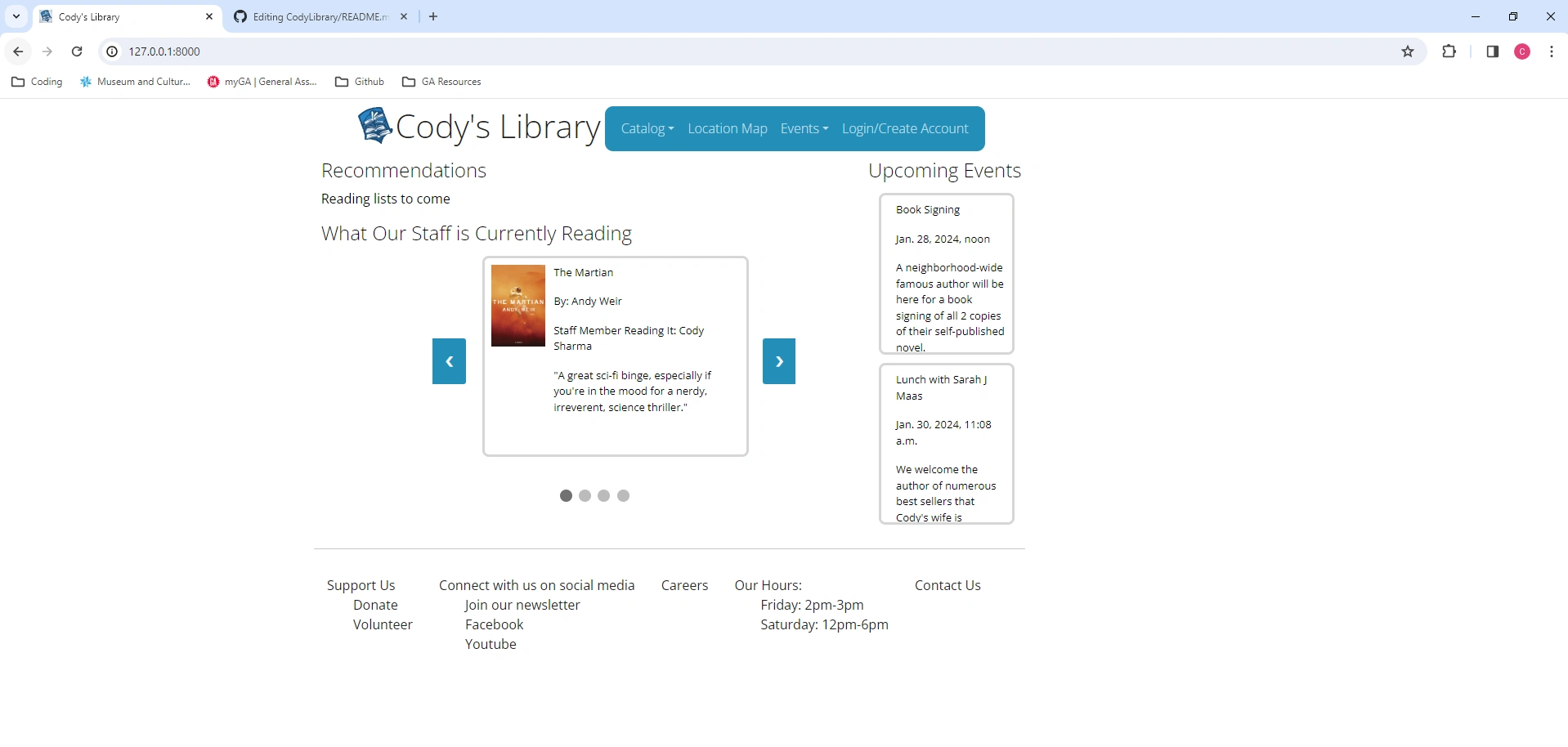Close the Editing CodyLibrary/README tab
Screen dimensions: 1568x747
click(404, 16)
